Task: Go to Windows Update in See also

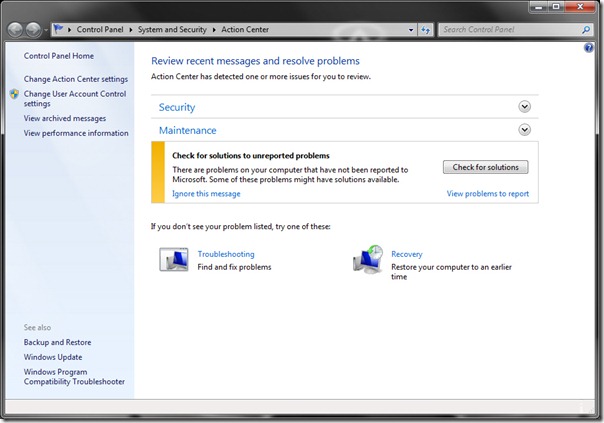Action: pos(53,357)
